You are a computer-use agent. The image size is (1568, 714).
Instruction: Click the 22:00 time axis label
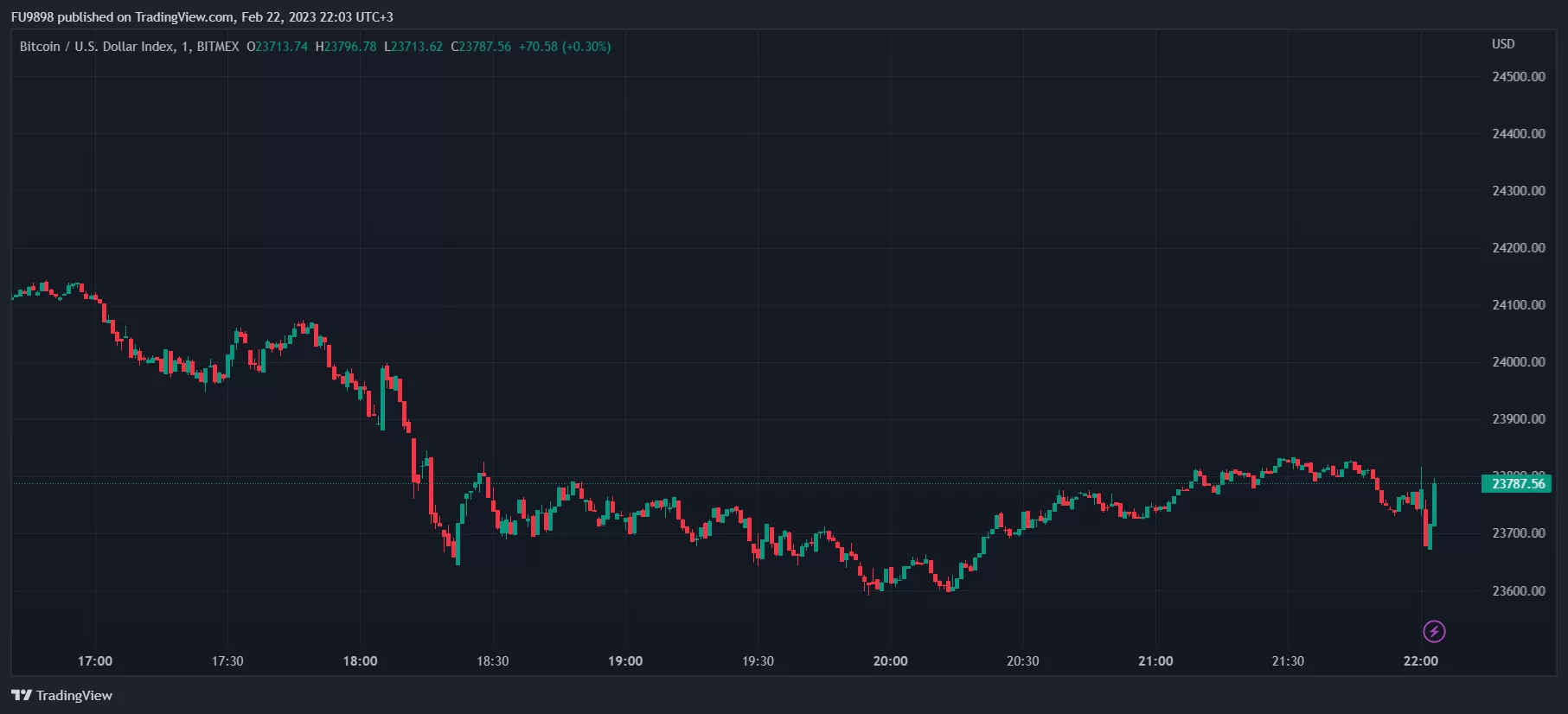coord(1420,660)
